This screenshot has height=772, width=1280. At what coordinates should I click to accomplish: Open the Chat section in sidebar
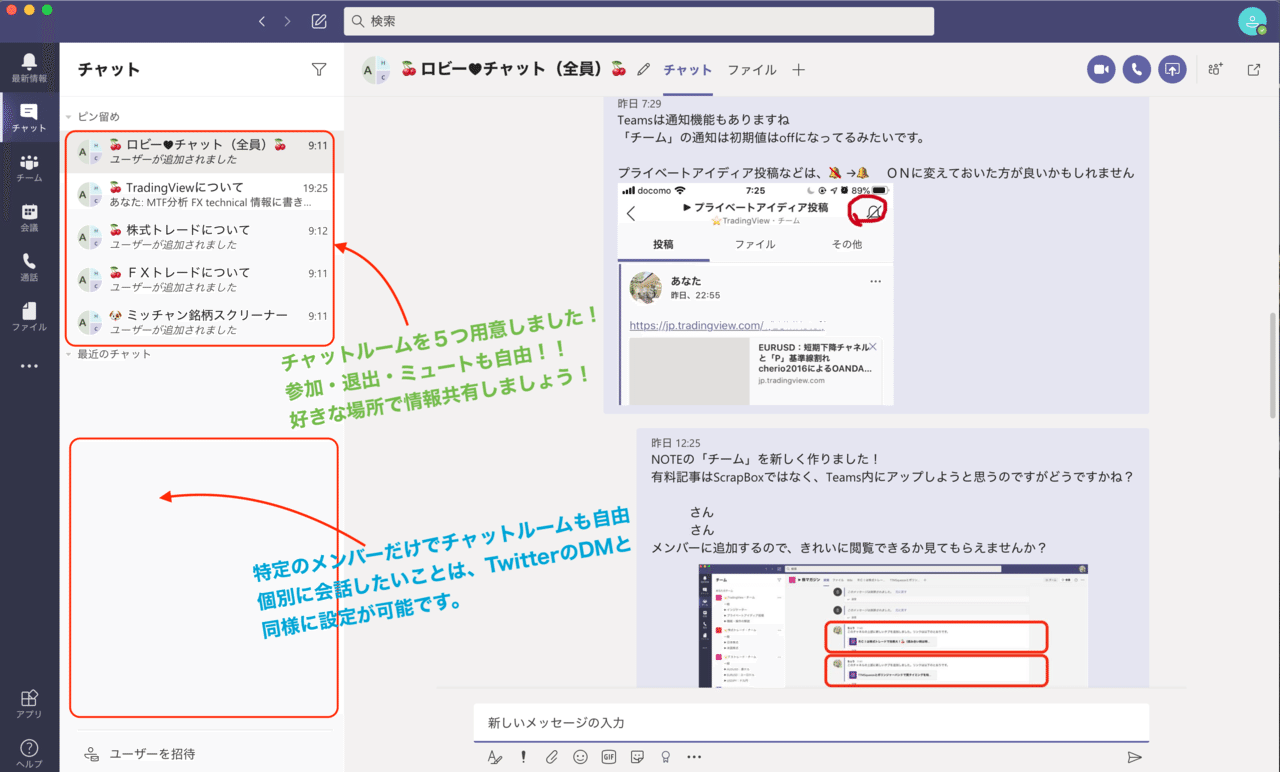click(x=29, y=117)
